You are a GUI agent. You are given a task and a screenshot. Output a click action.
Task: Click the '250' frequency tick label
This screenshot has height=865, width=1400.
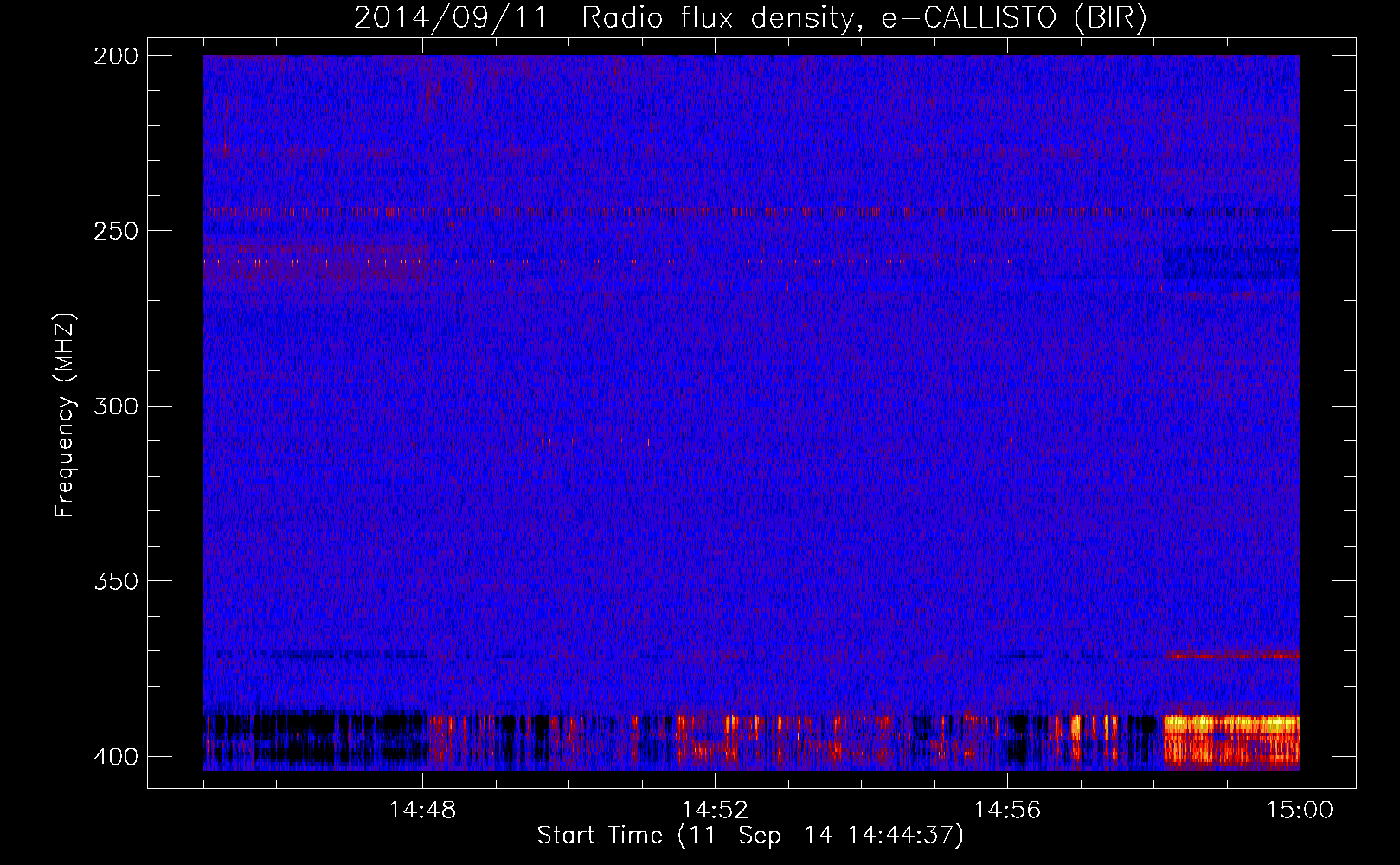(116, 231)
